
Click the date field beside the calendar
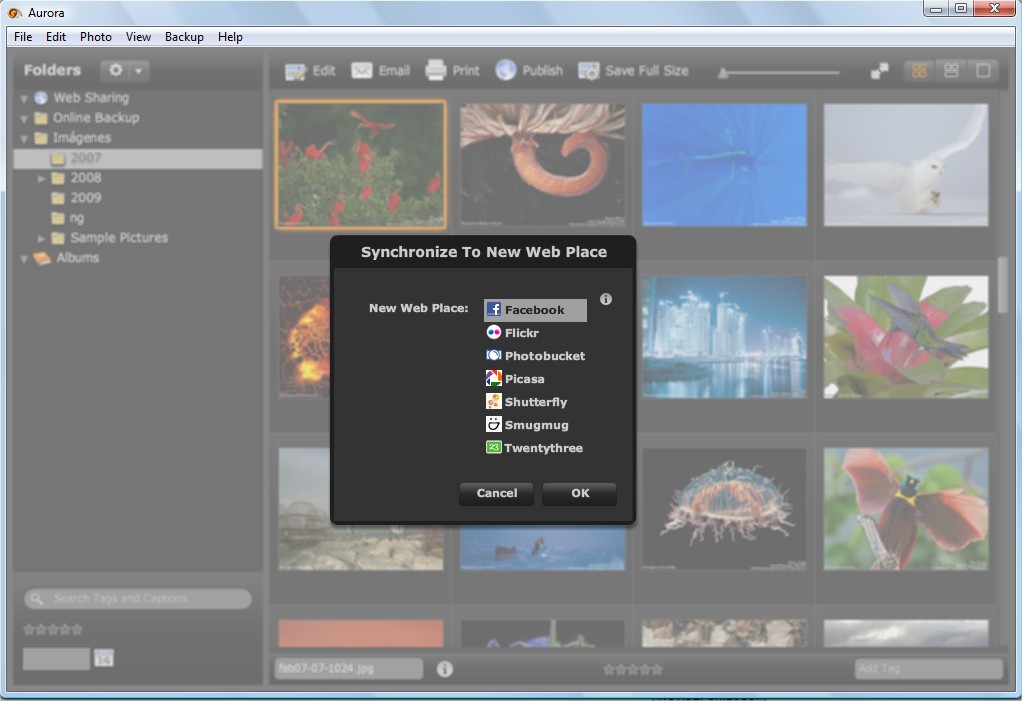pyautogui.click(x=56, y=659)
